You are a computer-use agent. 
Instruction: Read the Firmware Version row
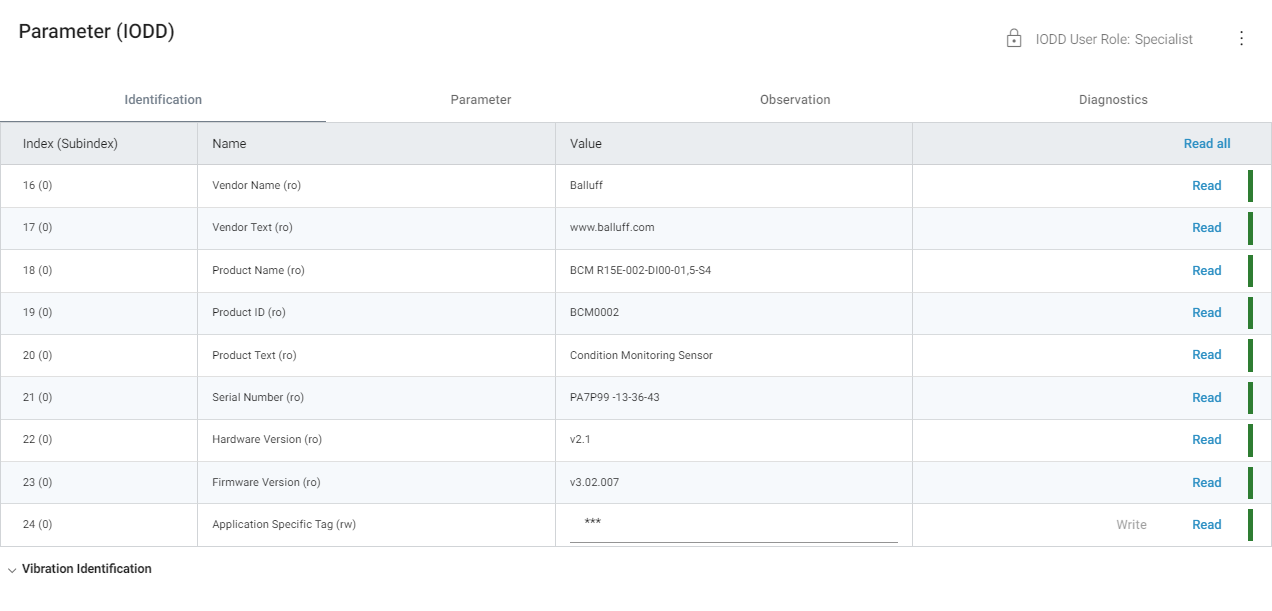pyautogui.click(x=1206, y=483)
